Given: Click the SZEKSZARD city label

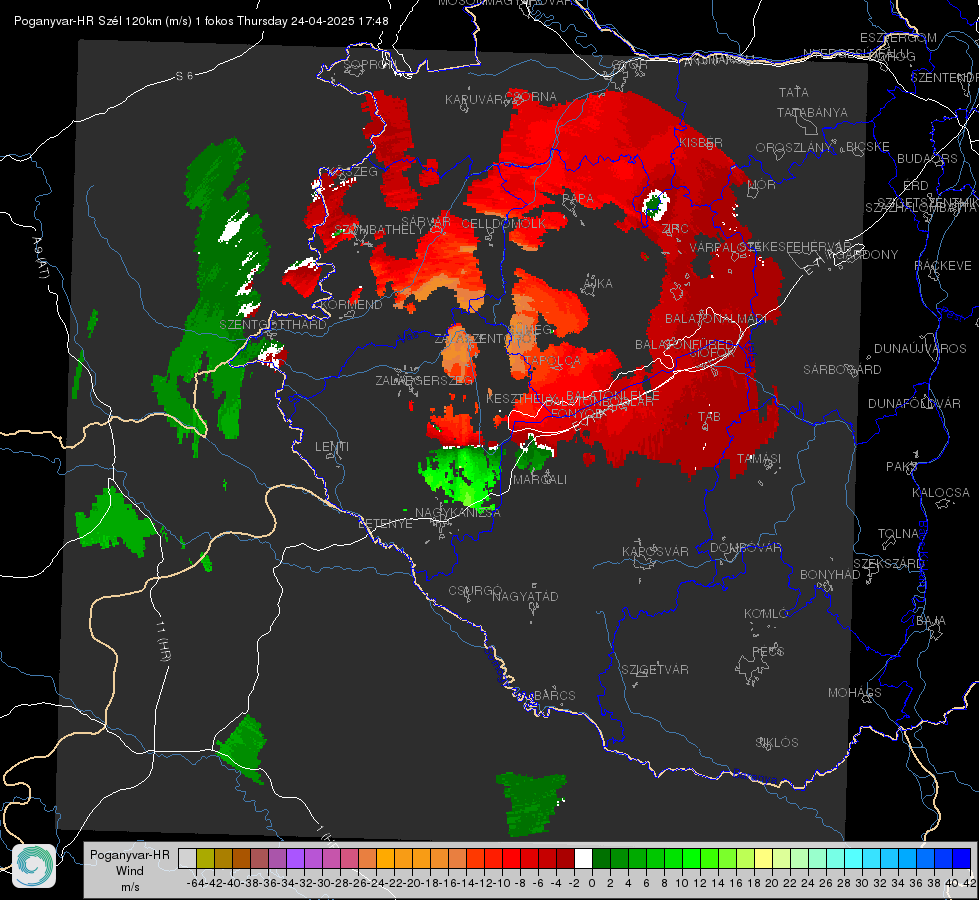Looking at the screenshot, I should point(888,564).
